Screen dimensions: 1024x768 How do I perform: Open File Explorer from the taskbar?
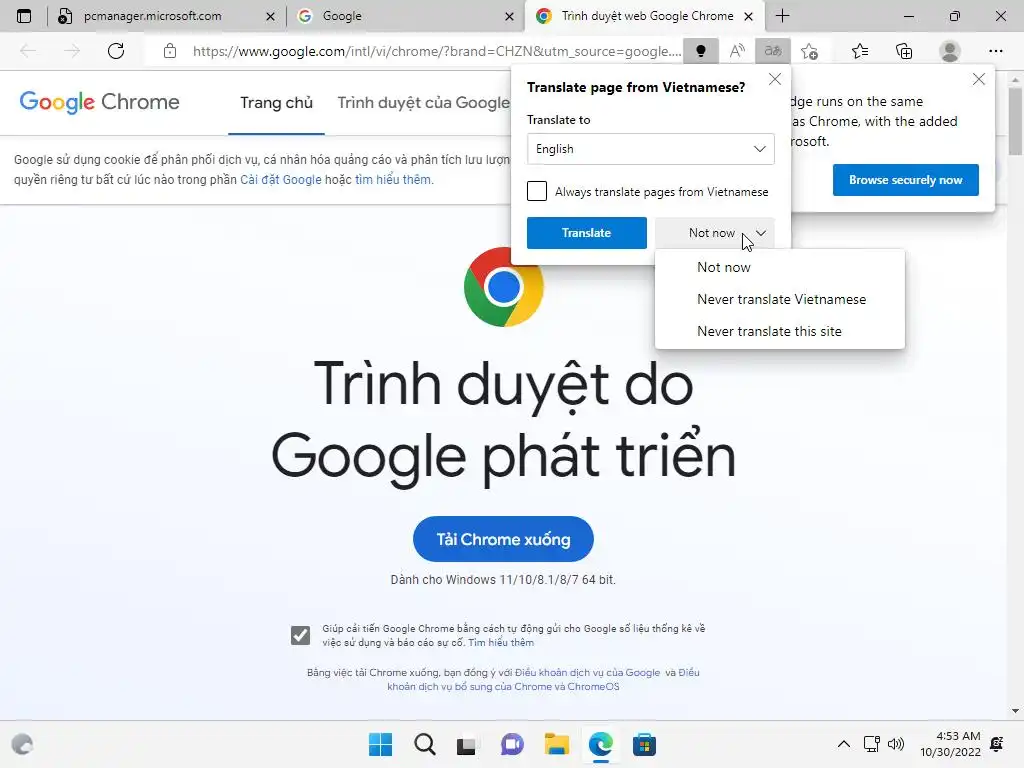click(556, 744)
